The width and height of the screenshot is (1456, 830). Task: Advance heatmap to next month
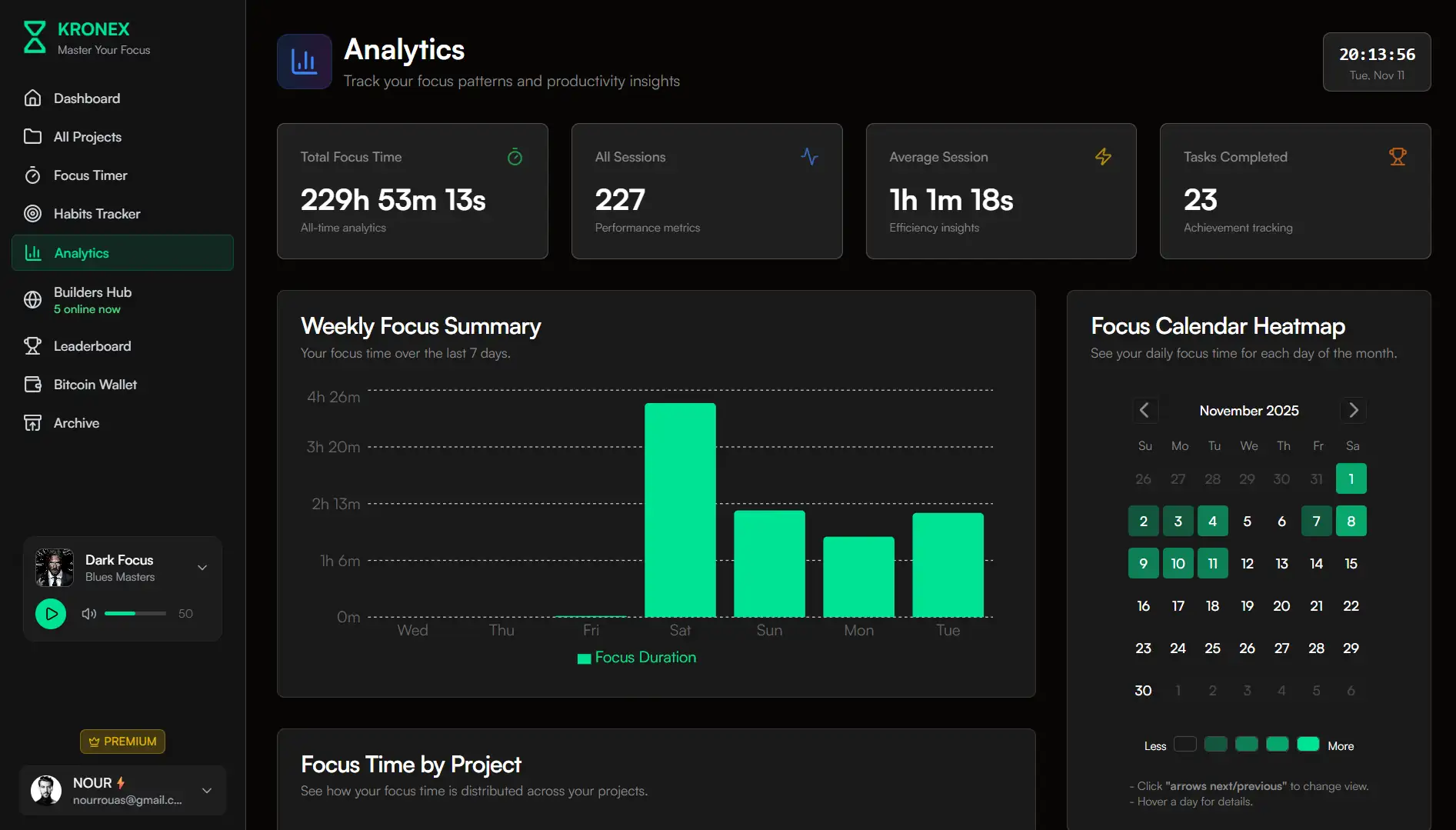(x=1353, y=410)
